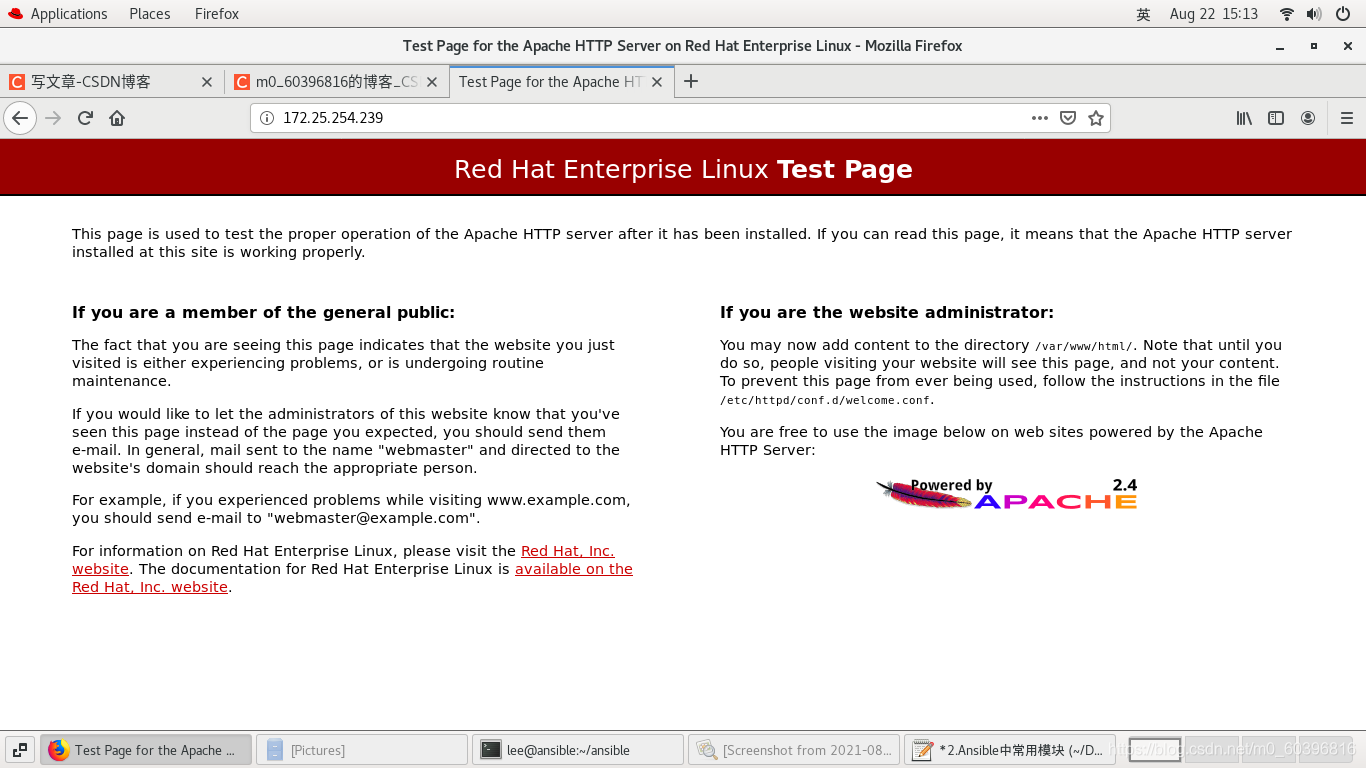Open the Aug 22 15:13 clock calendar
The image size is (1366, 768).
click(x=1214, y=14)
